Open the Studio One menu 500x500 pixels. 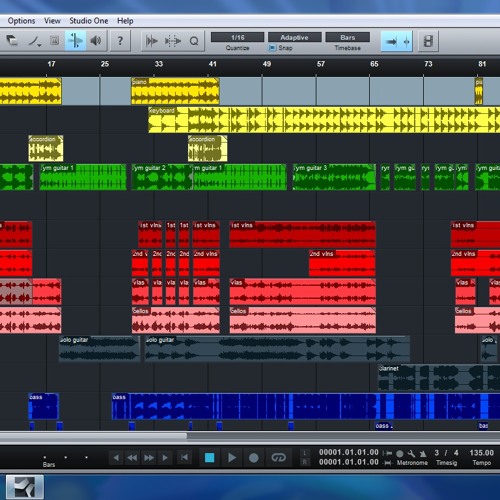point(89,21)
